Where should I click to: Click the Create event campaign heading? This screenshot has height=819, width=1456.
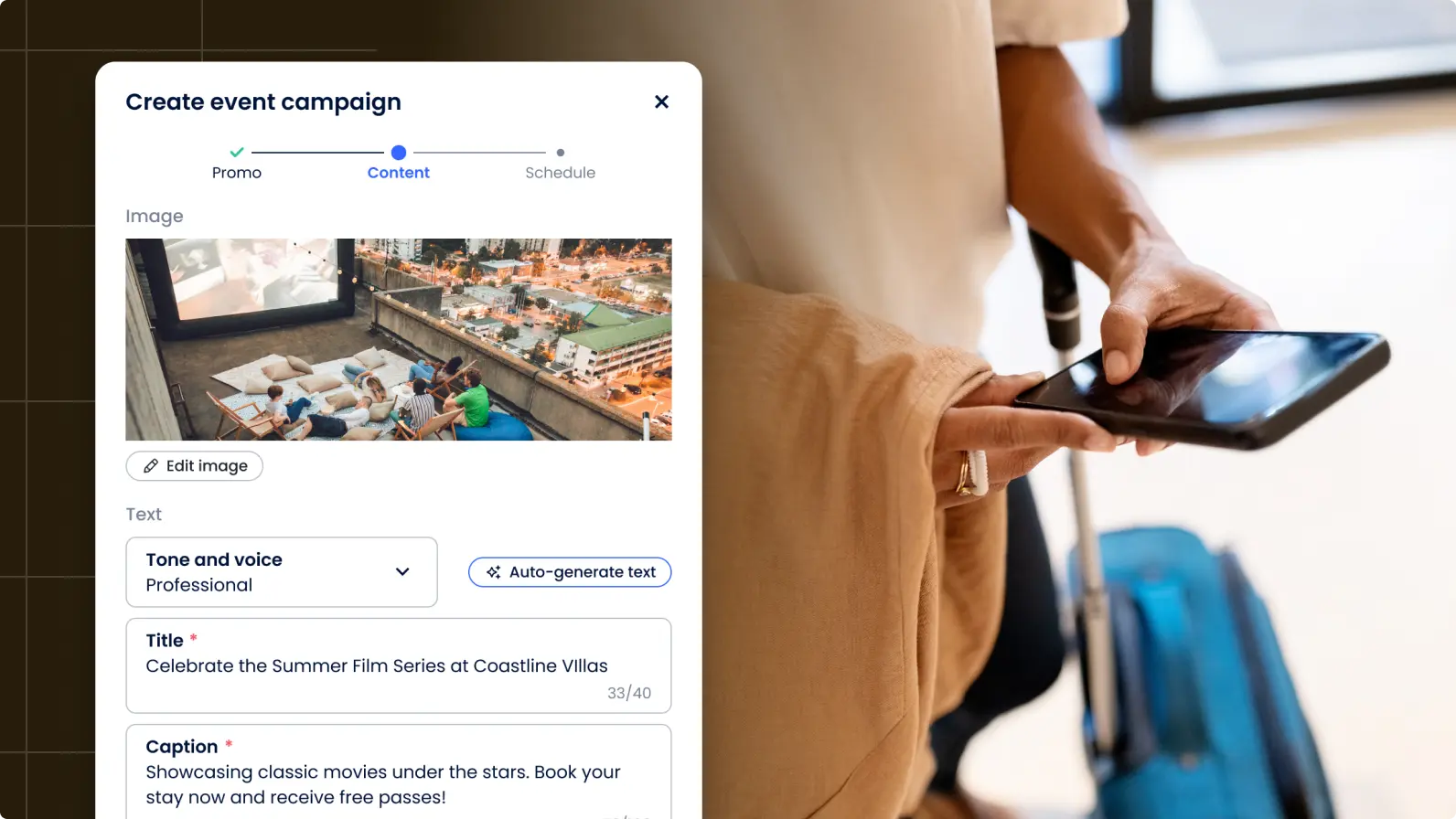click(x=263, y=101)
